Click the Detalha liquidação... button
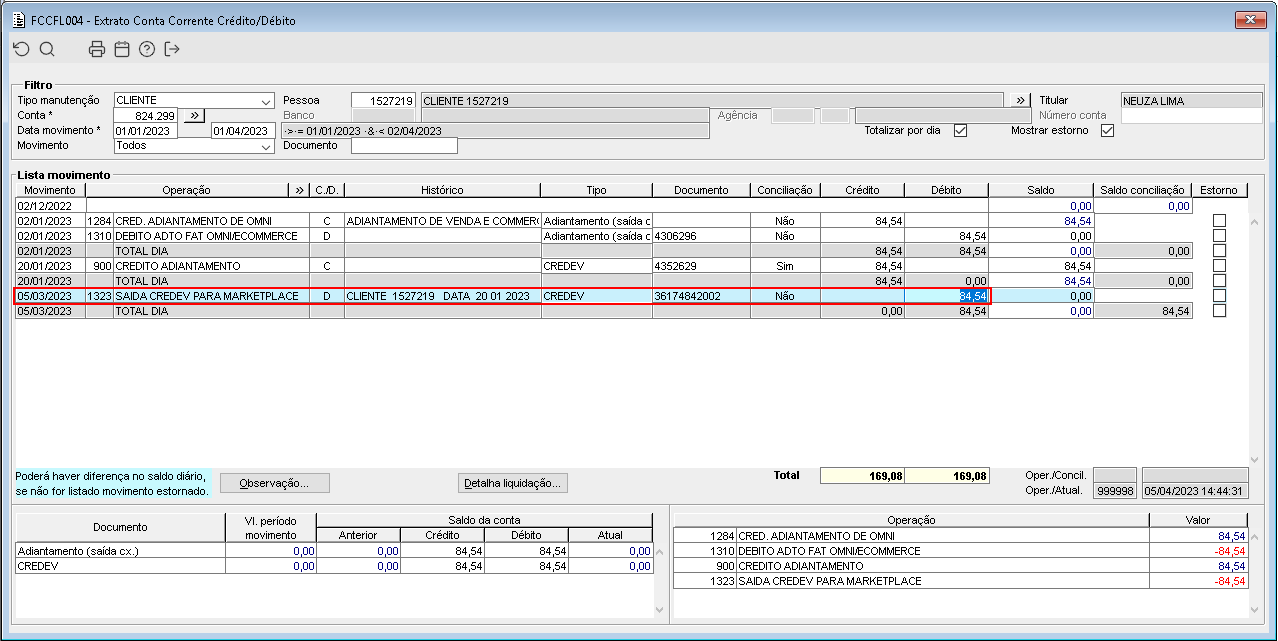Screen dimensions: 1278x641 coord(513,483)
